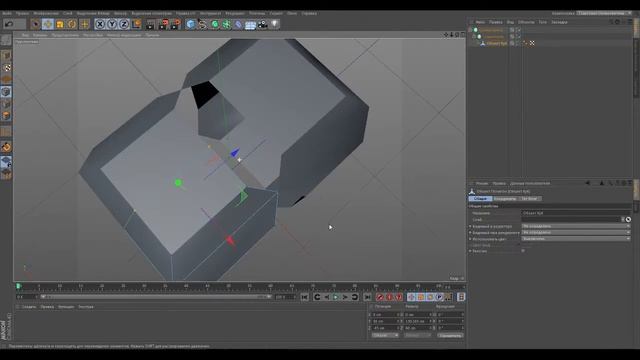Click the Floor scene object icon

[250, 24]
